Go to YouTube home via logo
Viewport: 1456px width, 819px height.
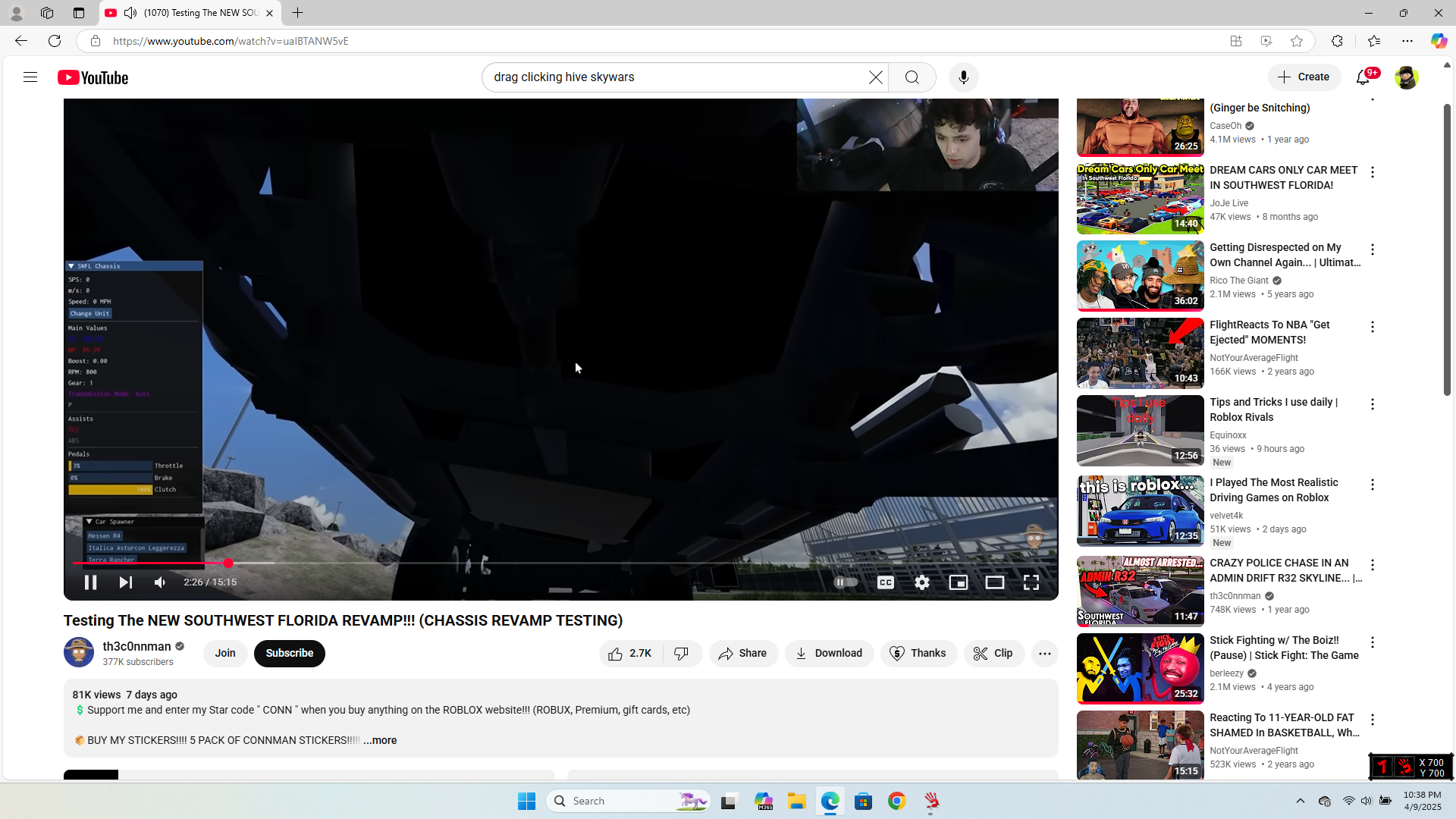[93, 77]
